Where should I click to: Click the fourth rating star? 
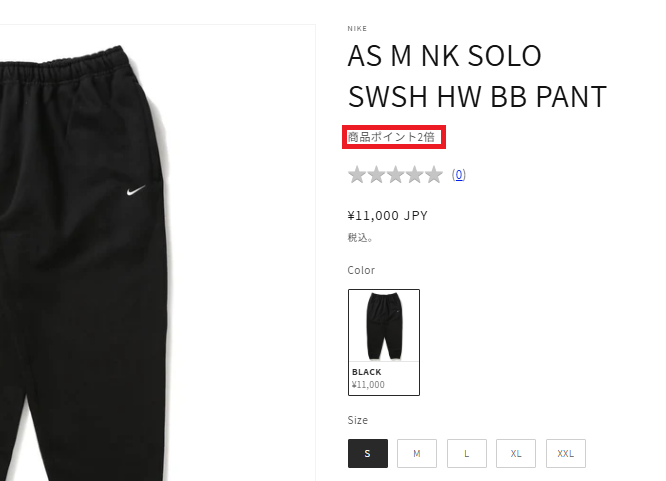[414, 175]
